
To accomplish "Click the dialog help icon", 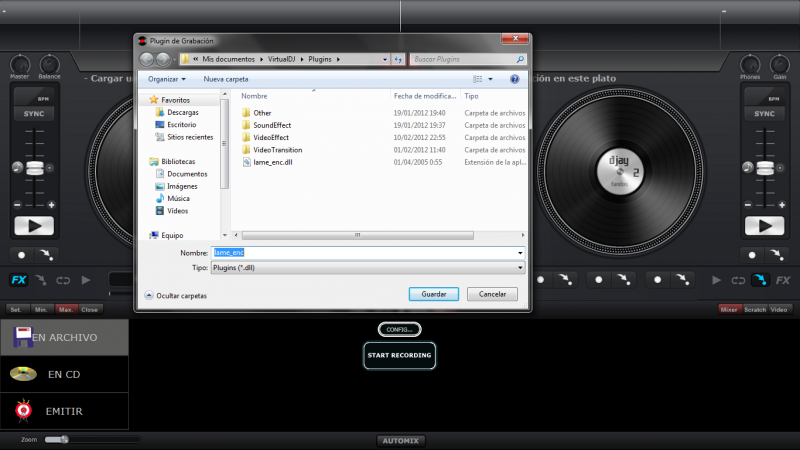I will pyautogui.click(x=514, y=79).
